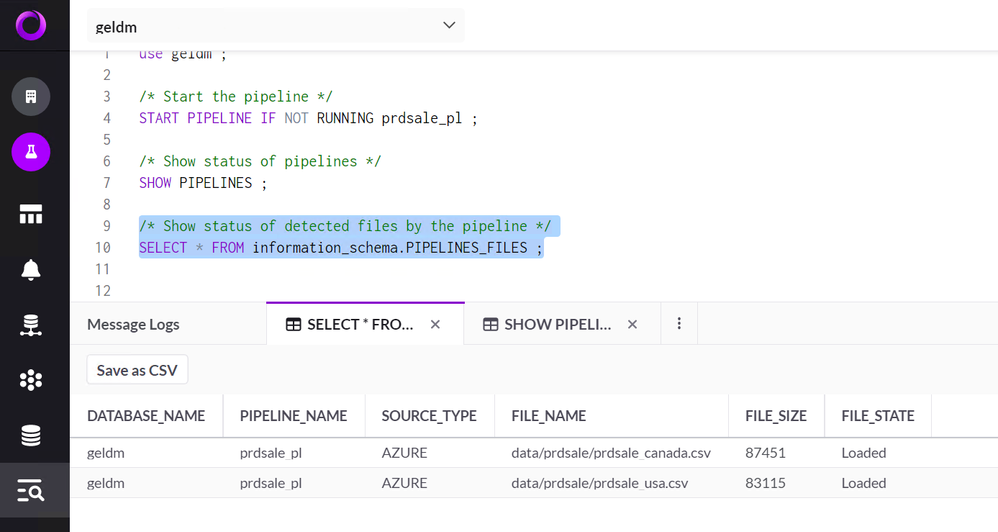998x532 pixels.
Task: Click the PIPELINE_NAME column header
Action: click(293, 416)
